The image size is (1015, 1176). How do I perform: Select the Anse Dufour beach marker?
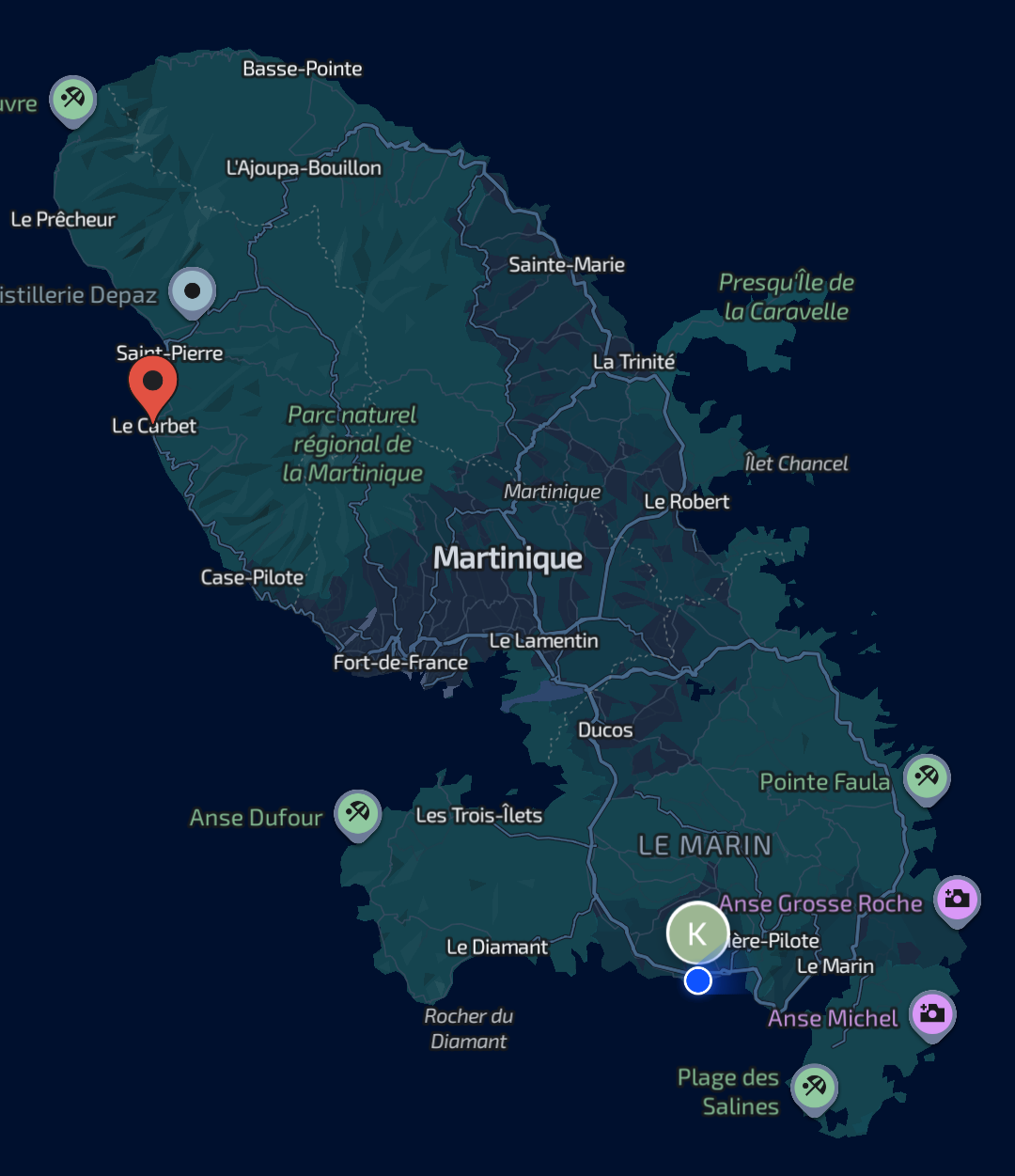click(357, 811)
